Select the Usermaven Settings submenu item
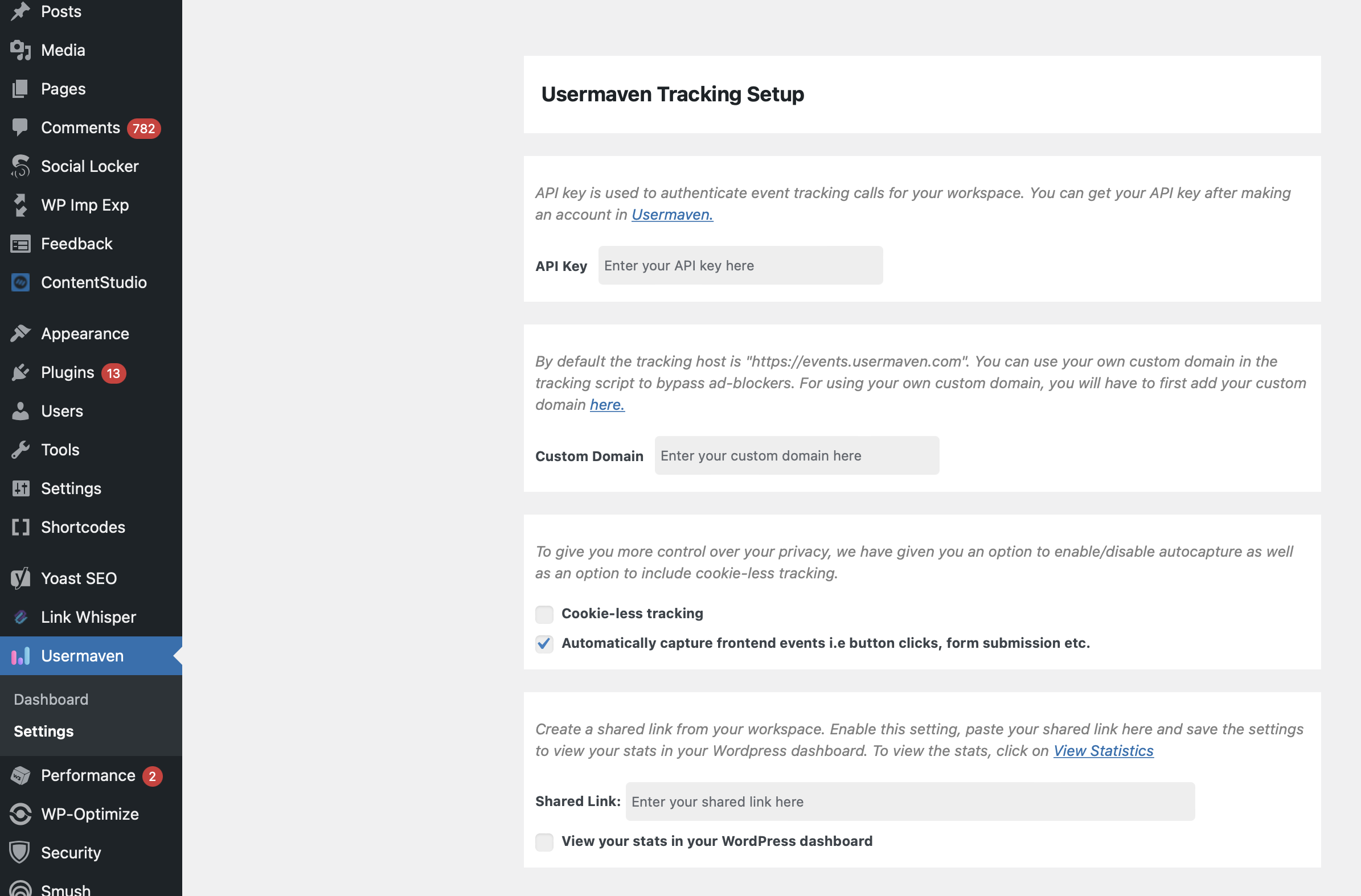Screen dimensions: 1361x896 pyautogui.click(x=43, y=732)
